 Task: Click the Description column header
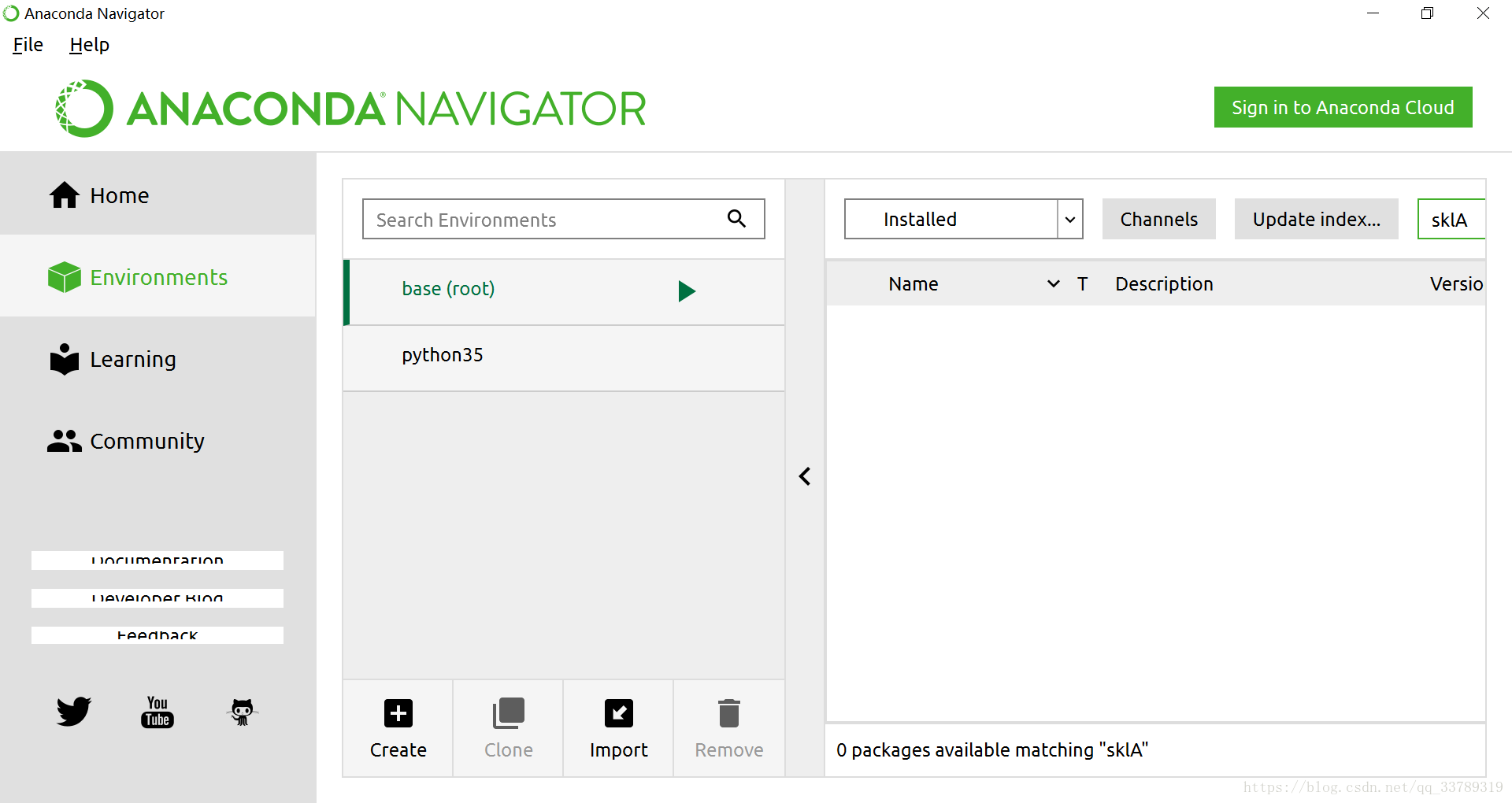[x=1164, y=283]
